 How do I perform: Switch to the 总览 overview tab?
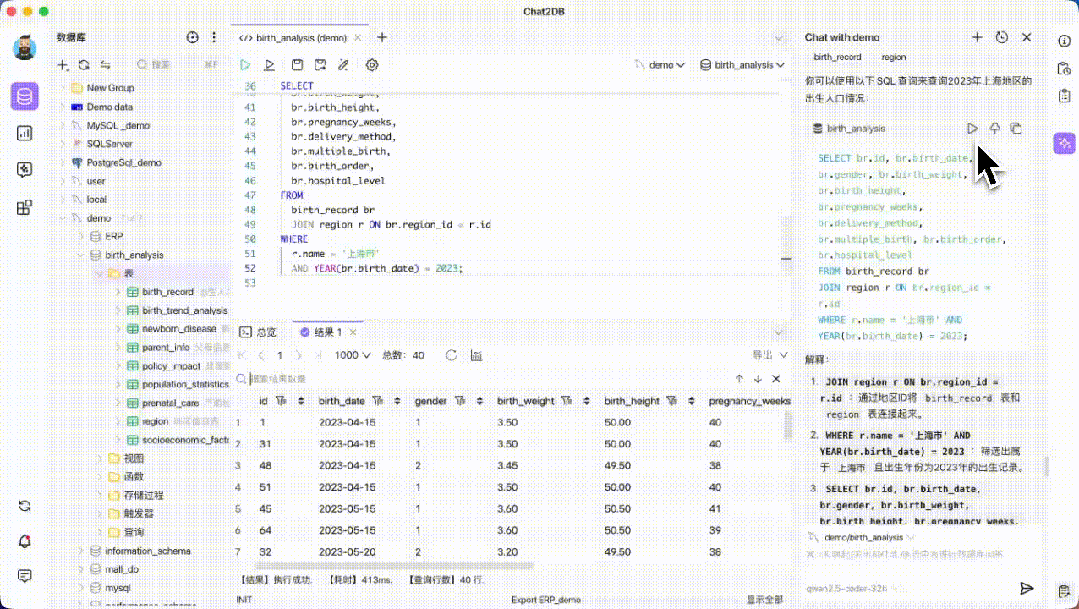[258, 332]
